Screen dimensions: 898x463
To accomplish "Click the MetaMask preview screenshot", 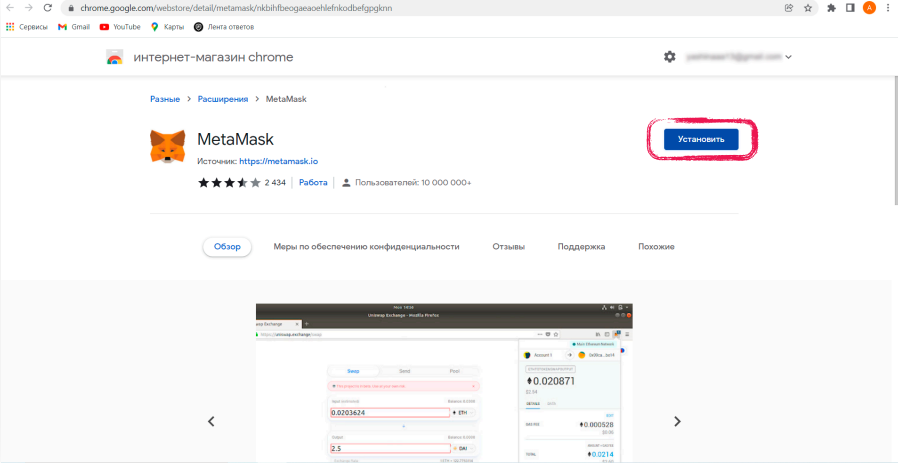I will (x=444, y=383).
